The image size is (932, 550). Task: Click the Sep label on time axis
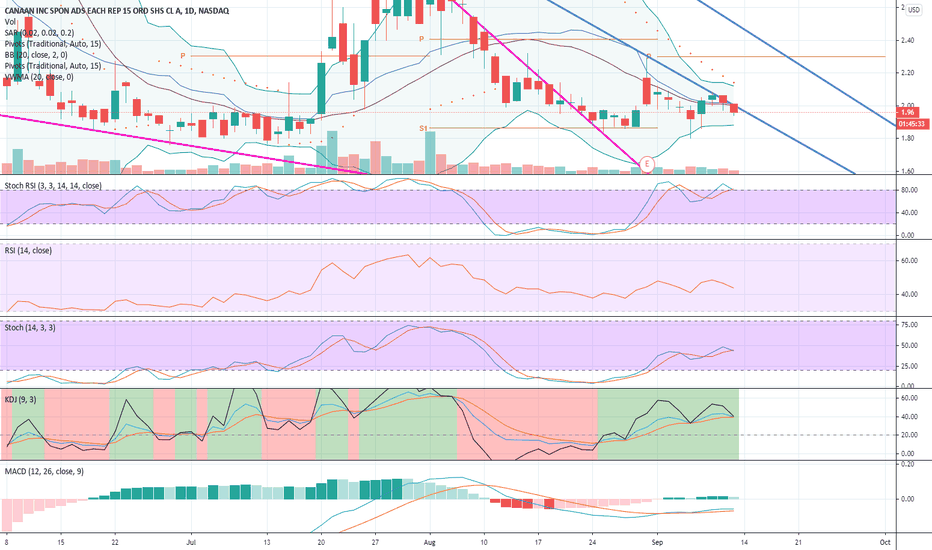[657, 542]
